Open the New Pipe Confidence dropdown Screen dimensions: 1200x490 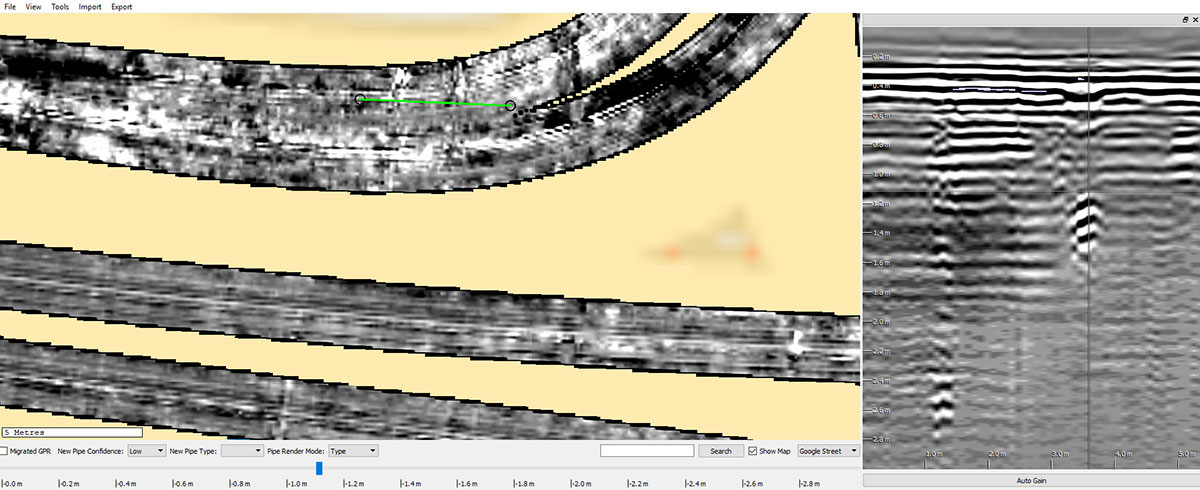(x=146, y=451)
